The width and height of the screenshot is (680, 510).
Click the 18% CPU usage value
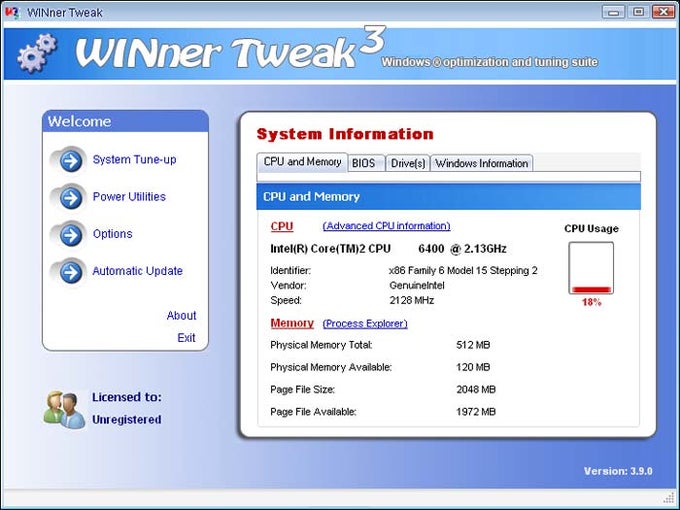point(592,302)
